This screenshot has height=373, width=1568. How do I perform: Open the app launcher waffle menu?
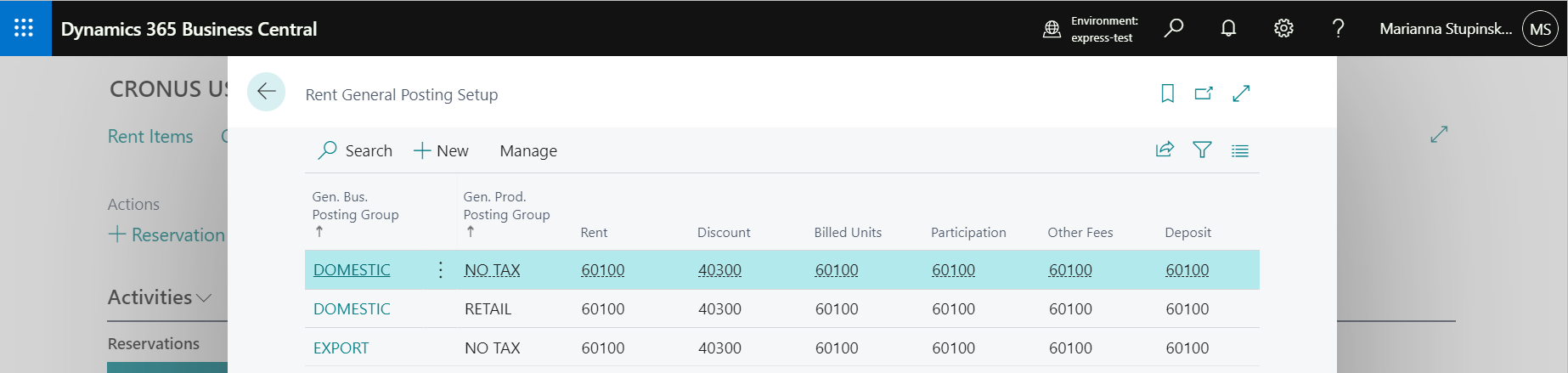(x=24, y=28)
